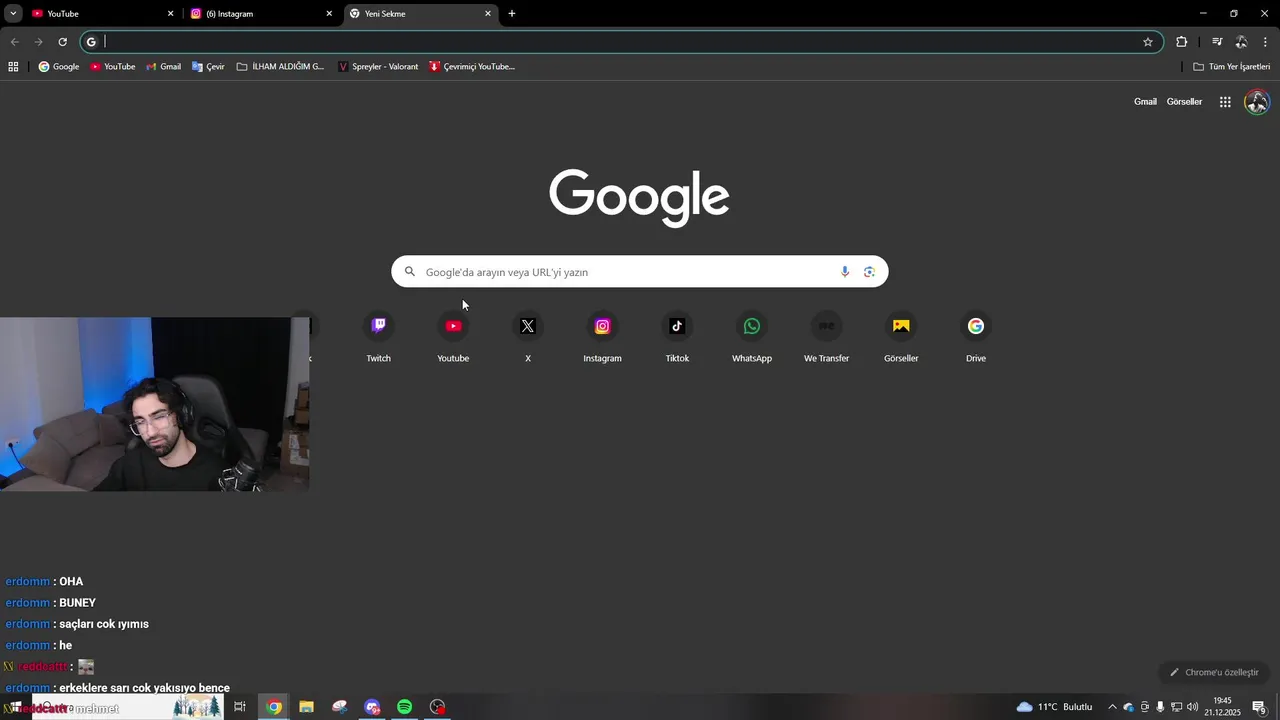Image resolution: width=1280 pixels, height=720 pixels.
Task: Open File Explorer from the taskbar
Action: click(307, 707)
